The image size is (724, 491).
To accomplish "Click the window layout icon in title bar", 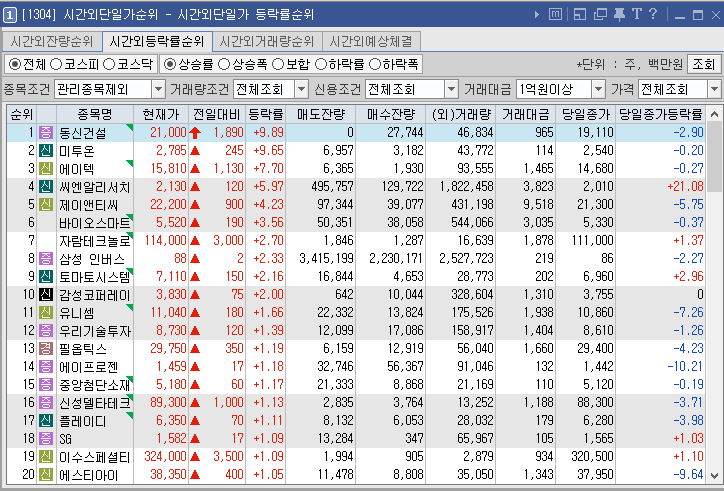I will click(579, 14).
